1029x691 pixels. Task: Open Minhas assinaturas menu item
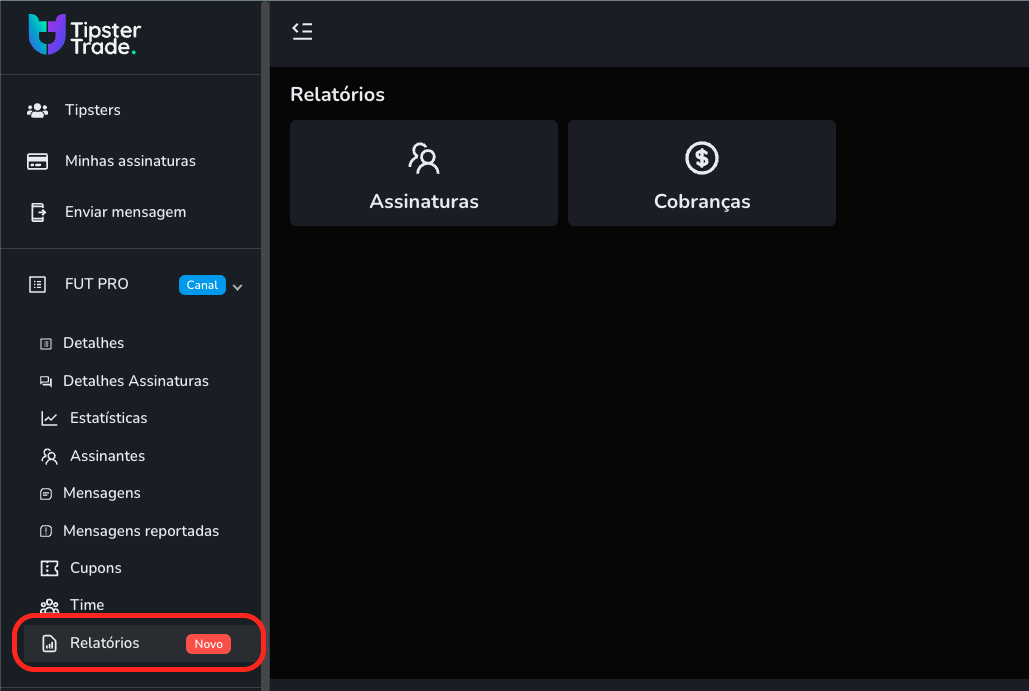pyautogui.click(x=131, y=161)
